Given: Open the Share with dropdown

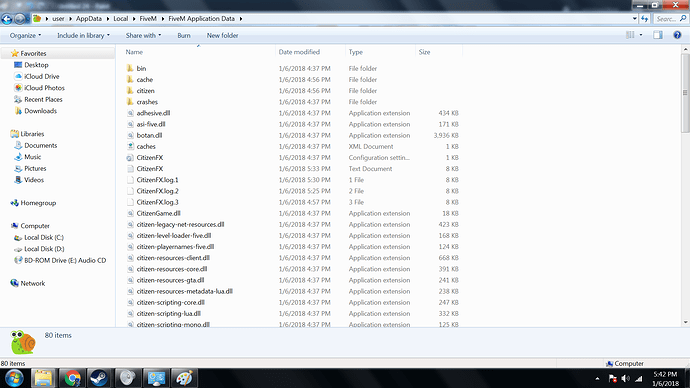Looking at the screenshot, I should [x=143, y=36].
